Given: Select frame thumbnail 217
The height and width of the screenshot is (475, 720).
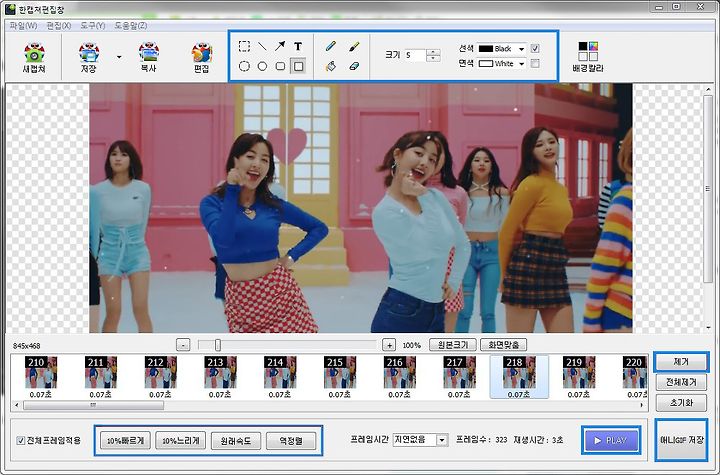Looking at the screenshot, I should click(x=459, y=377).
